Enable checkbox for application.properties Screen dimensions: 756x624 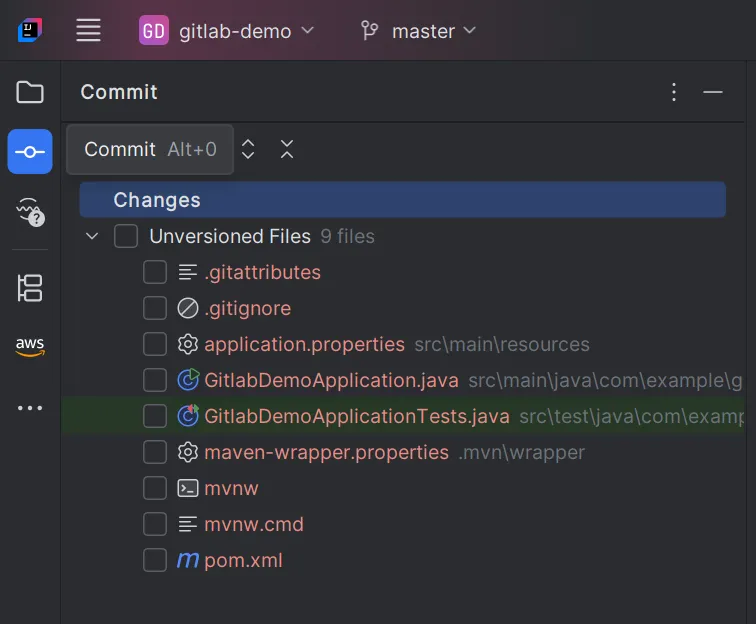coord(155,344)
